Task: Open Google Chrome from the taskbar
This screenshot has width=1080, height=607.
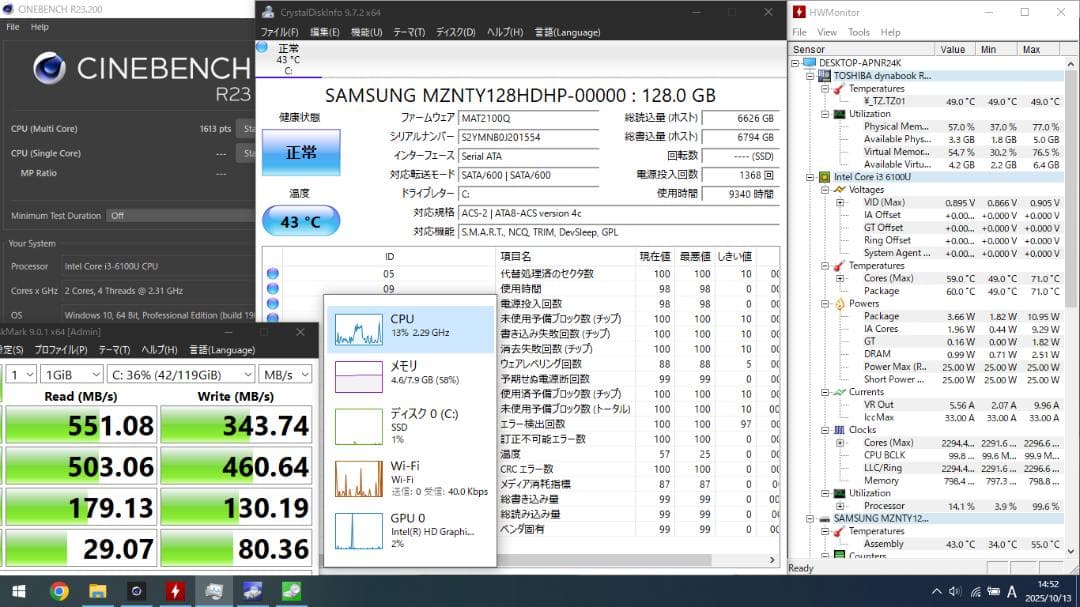Action: point(59,591)
